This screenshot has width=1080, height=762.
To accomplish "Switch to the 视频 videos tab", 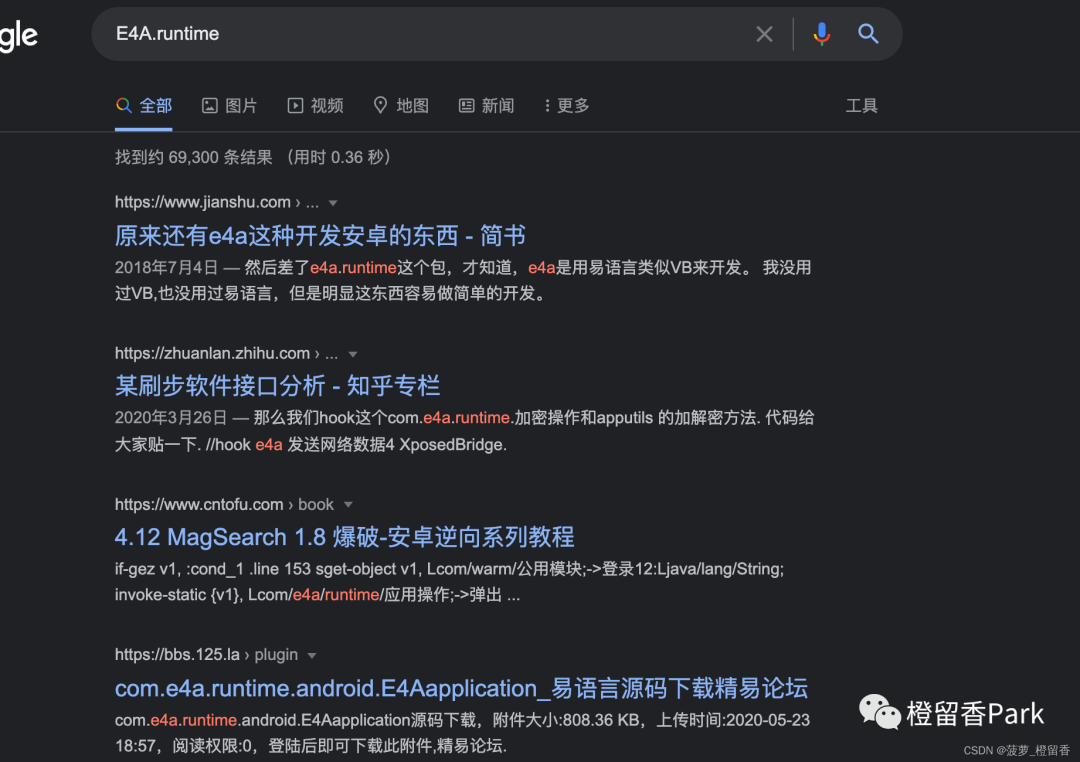I will coord(315,105).
